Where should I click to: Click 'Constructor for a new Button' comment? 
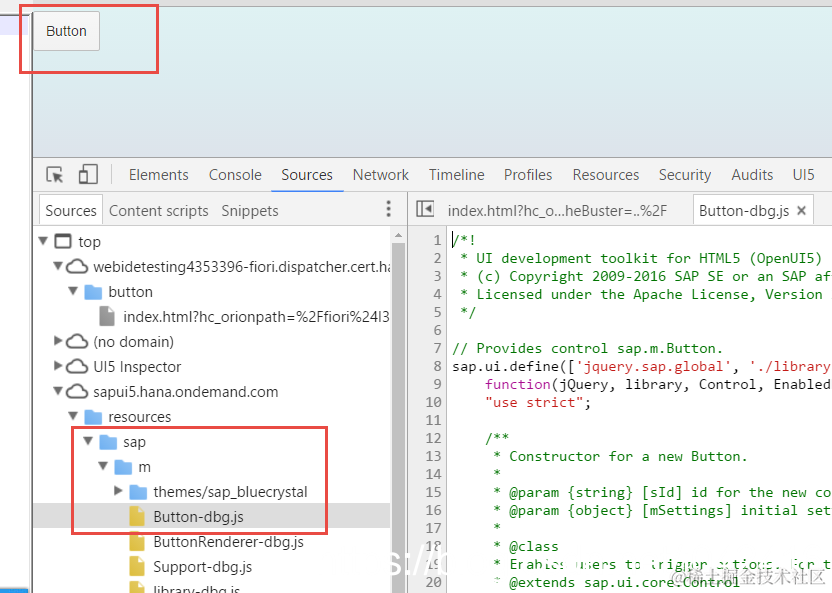point(628,456)
